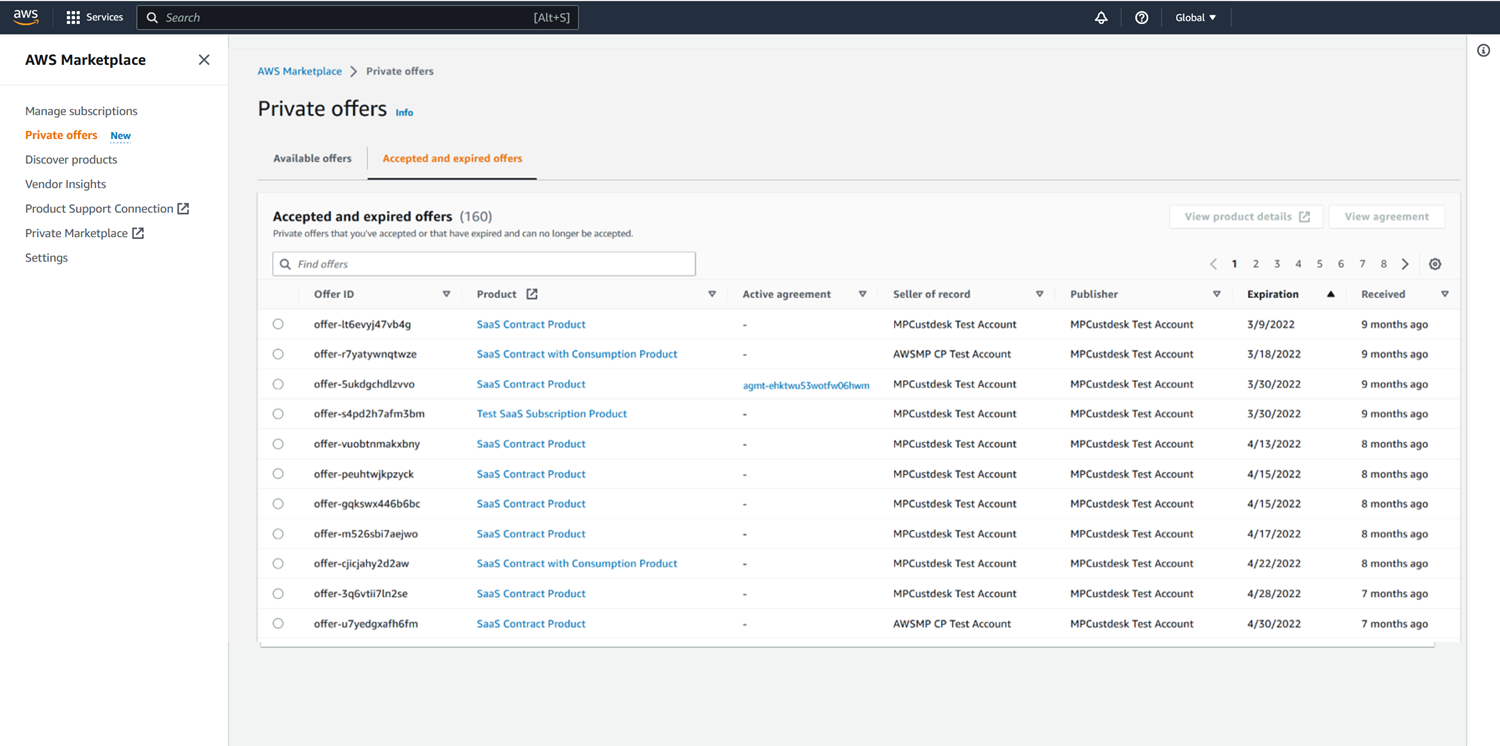Click expiration date 3/9/2022
1500x746 pixels.
(1270, 324)
